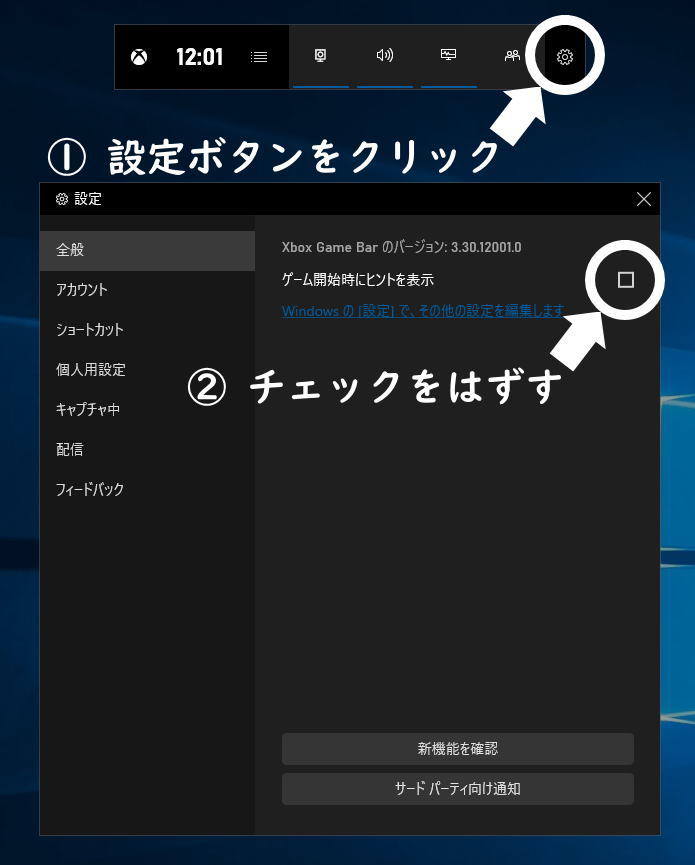
Task: Open Game Bar settings gear icon
Action: [564, 56]
